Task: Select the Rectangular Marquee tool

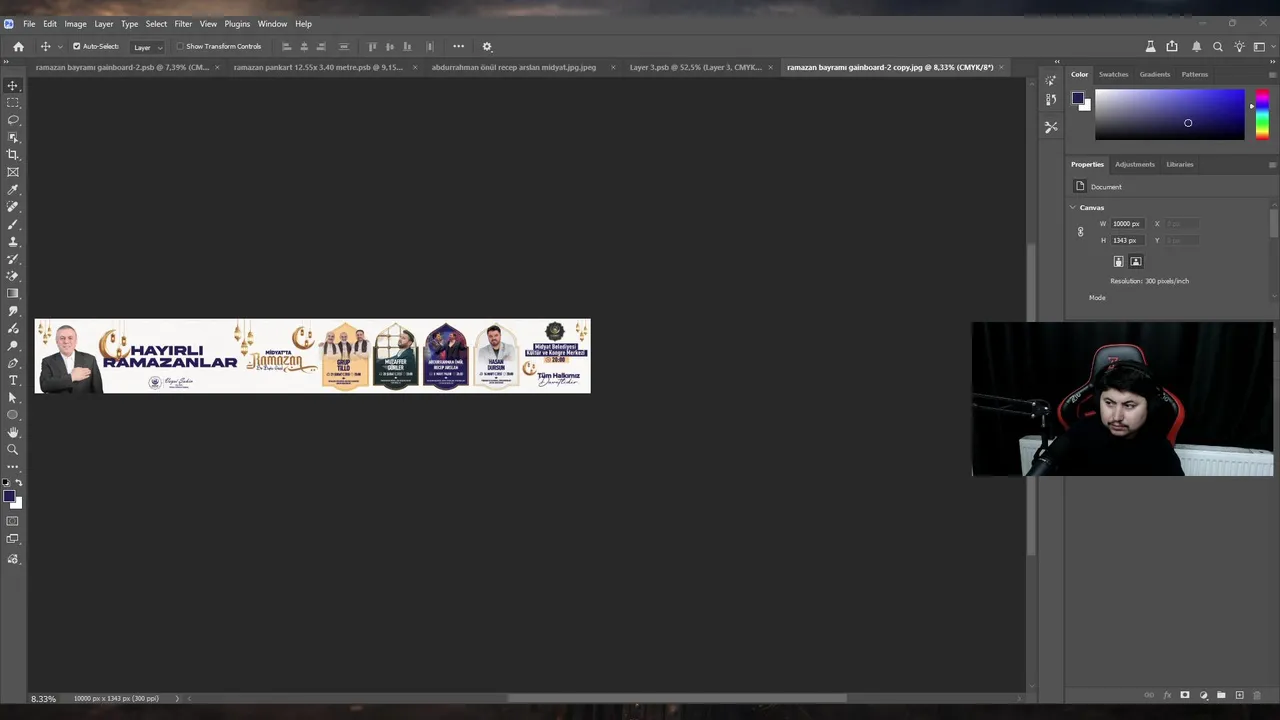Action: point(13,103)
